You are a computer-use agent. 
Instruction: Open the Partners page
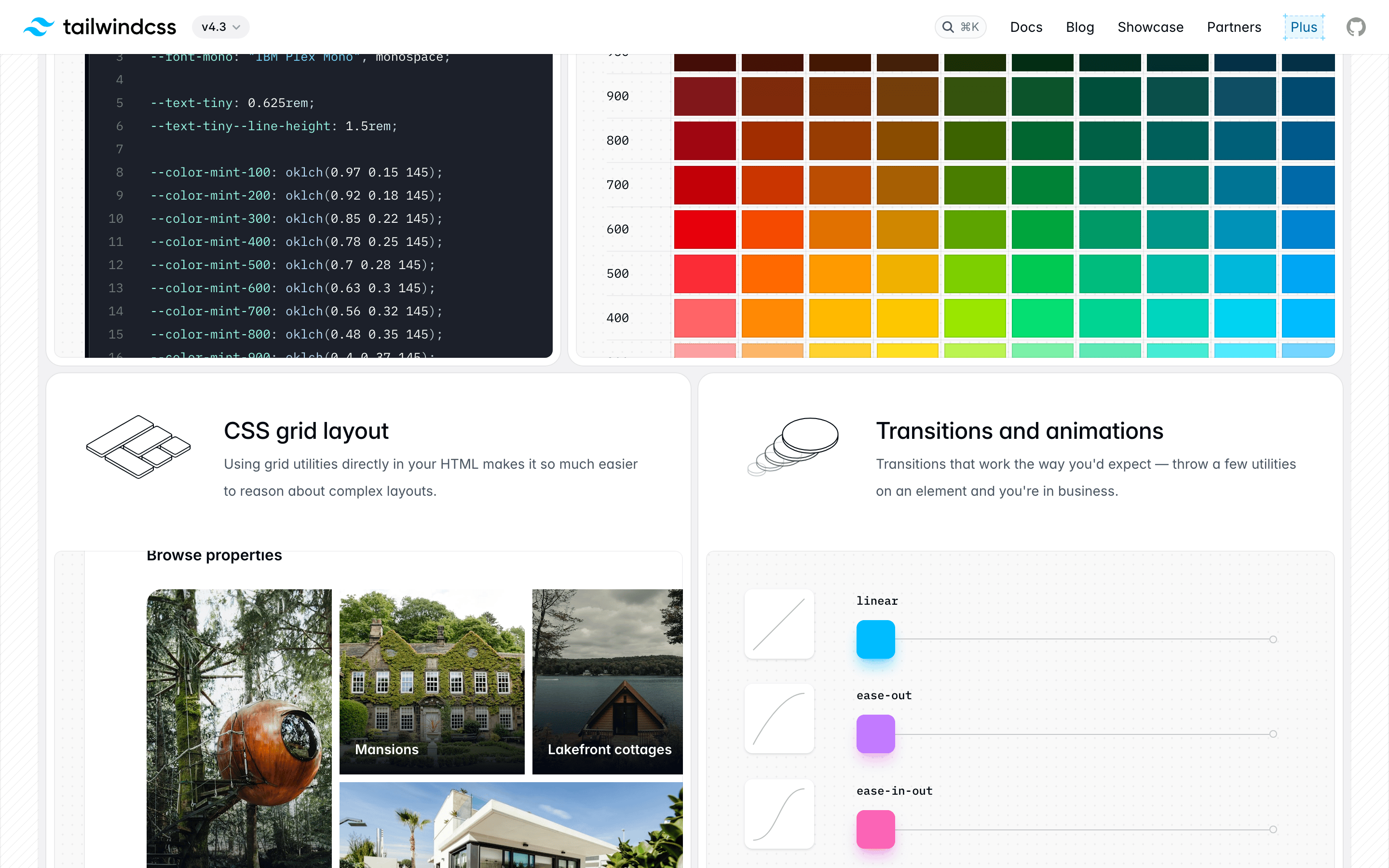[x=1233, y=27]
